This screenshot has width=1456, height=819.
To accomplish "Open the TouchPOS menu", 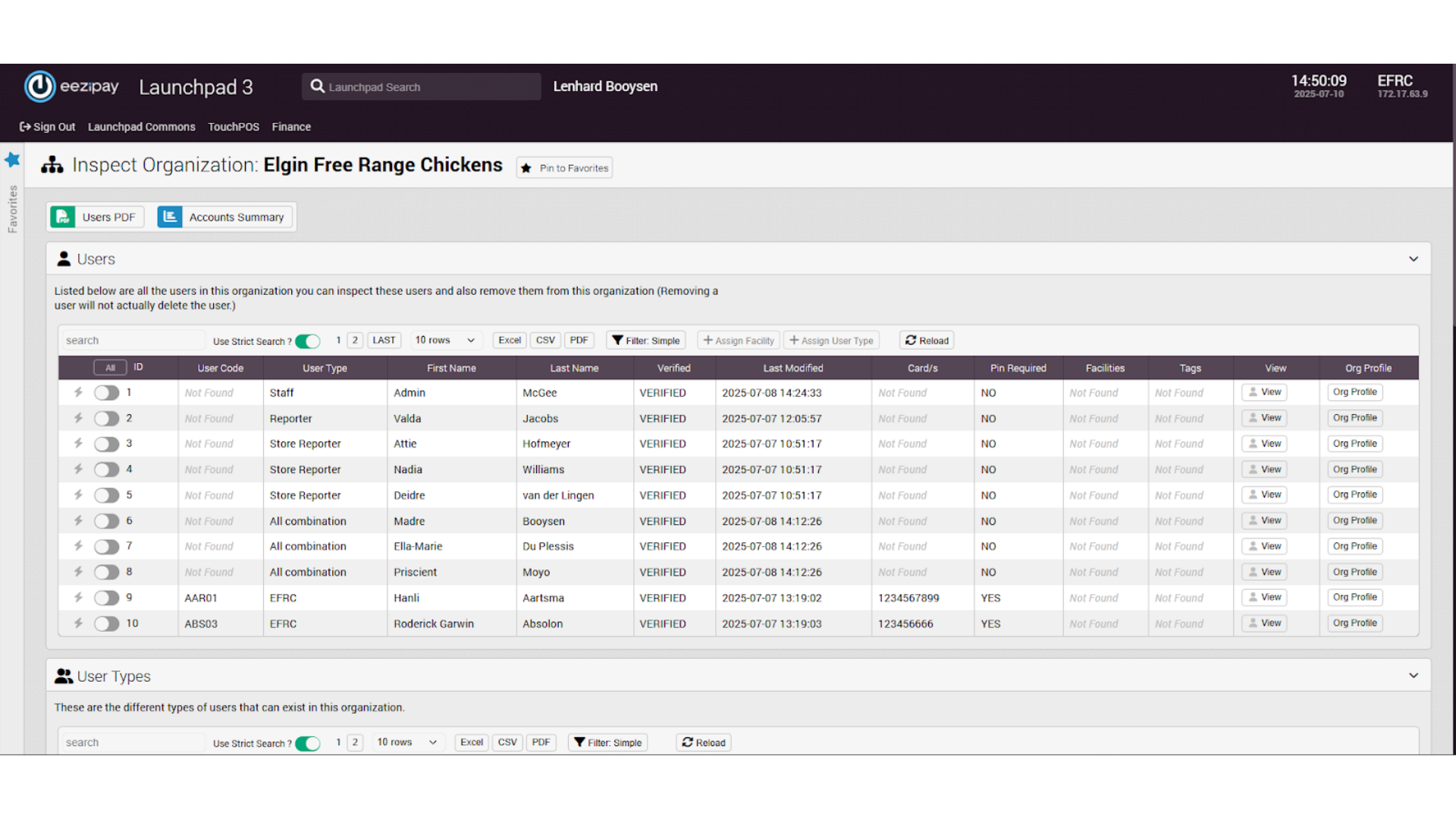I will pyautogui.click(x=234, y=127).
